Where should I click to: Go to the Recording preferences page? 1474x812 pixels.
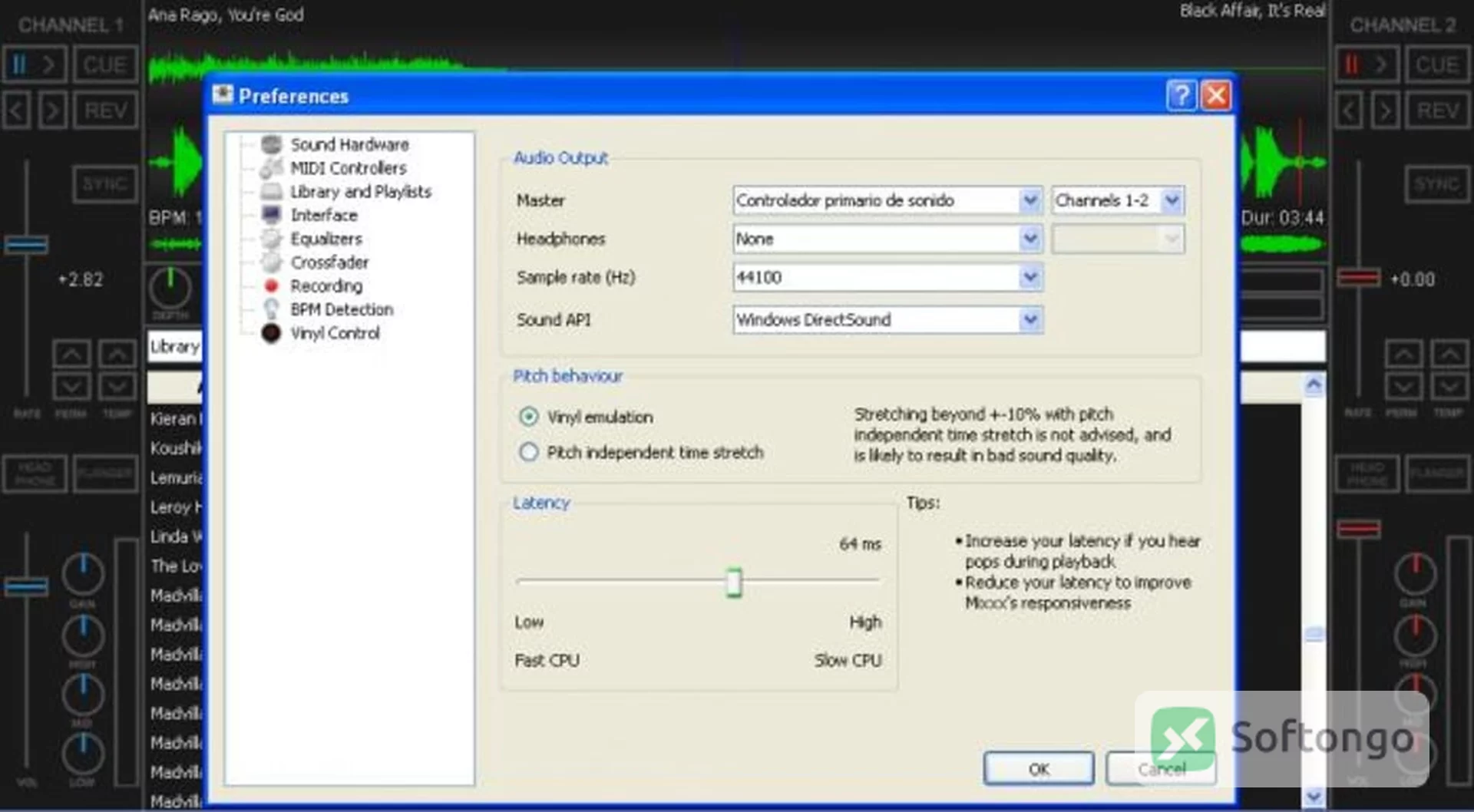point(326,286)
